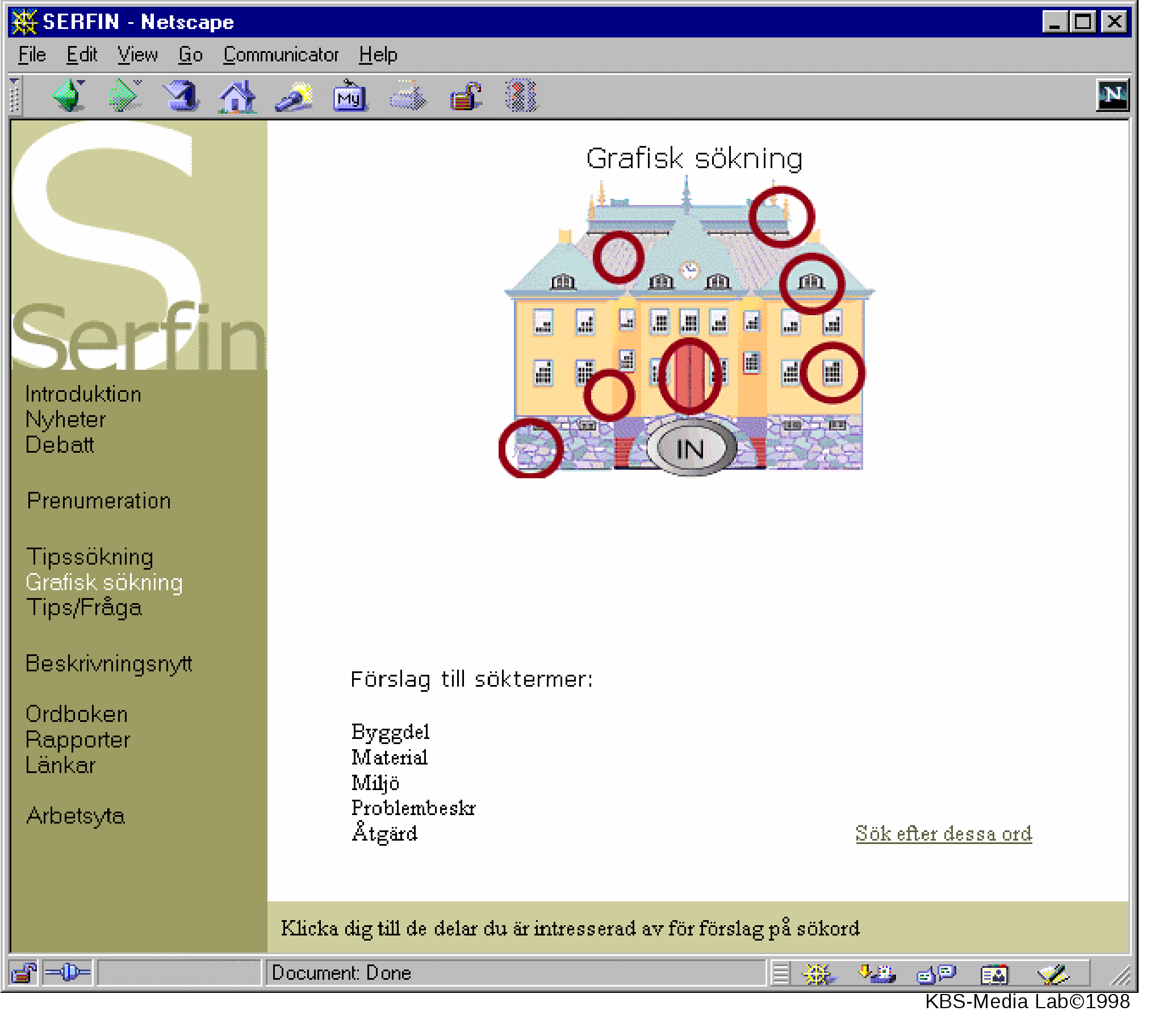Go to Home via house icon
This screenshot has width=1163, height=1036.
[238, 95]
